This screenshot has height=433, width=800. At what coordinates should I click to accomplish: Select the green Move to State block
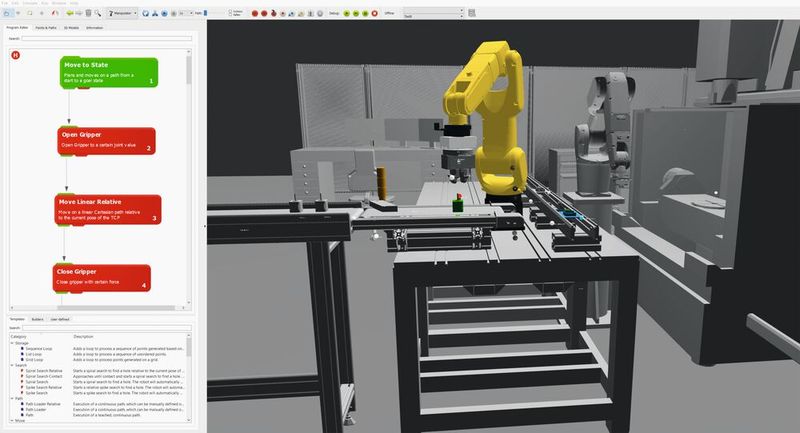pyautogui.click(x=109, y=72)
